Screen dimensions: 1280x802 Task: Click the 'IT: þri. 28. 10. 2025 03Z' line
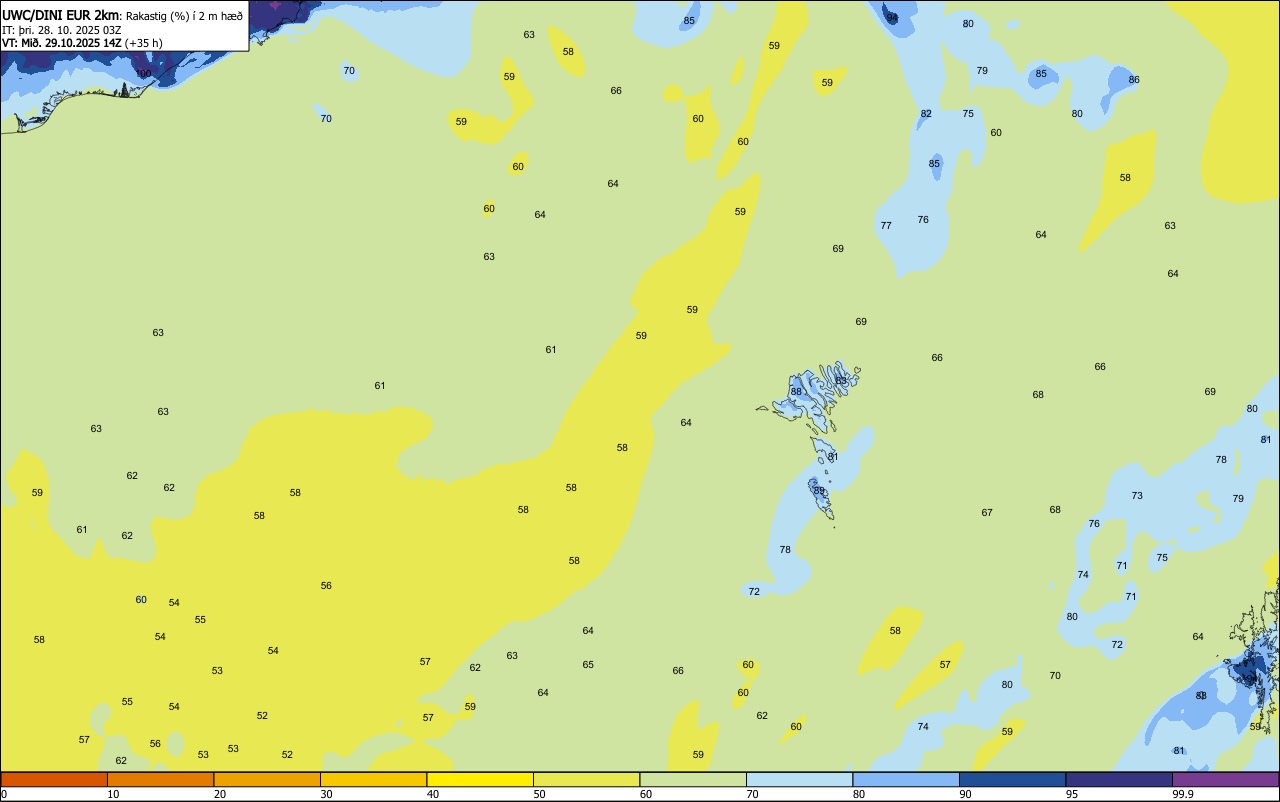[x=62, y=30]
